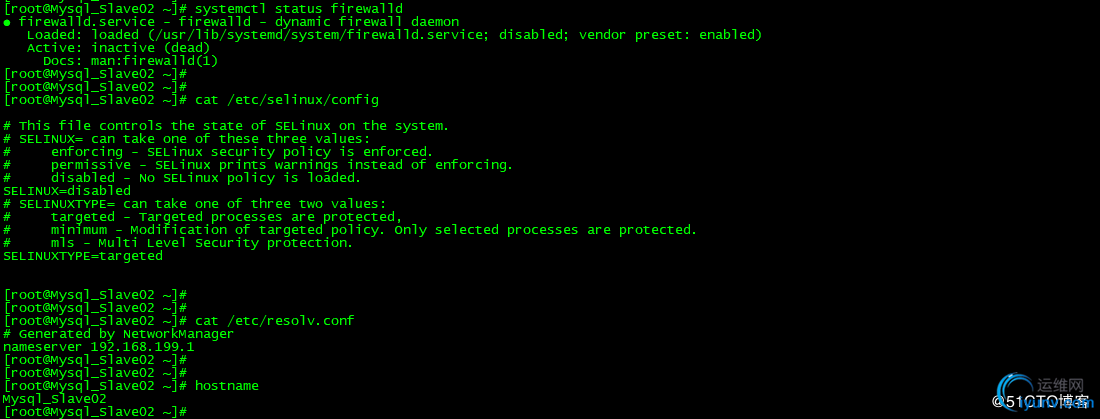Click the 'permissive - SELinux prints warnings' comment

280,165
